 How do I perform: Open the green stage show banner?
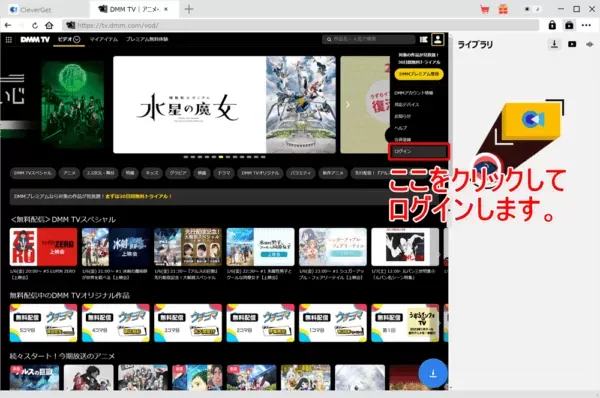(73, 104)
